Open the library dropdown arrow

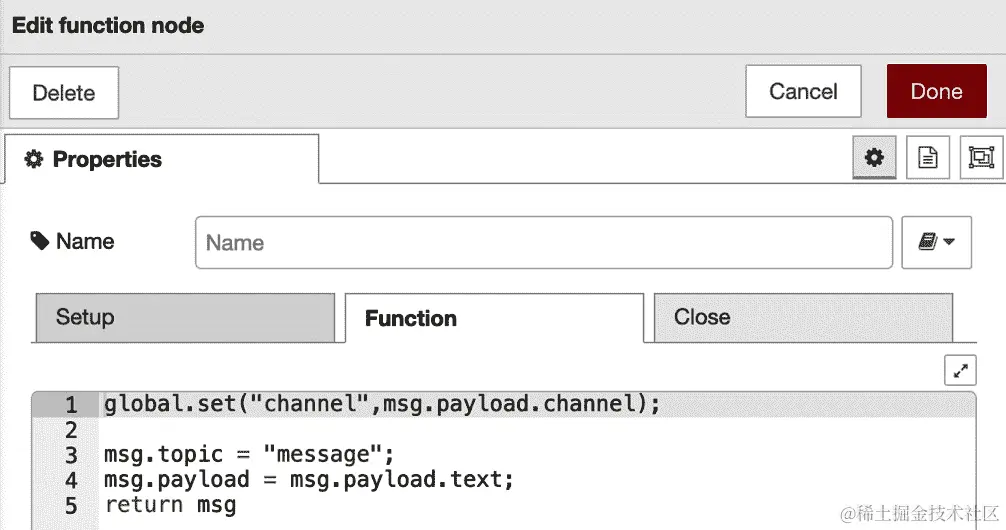949,242
